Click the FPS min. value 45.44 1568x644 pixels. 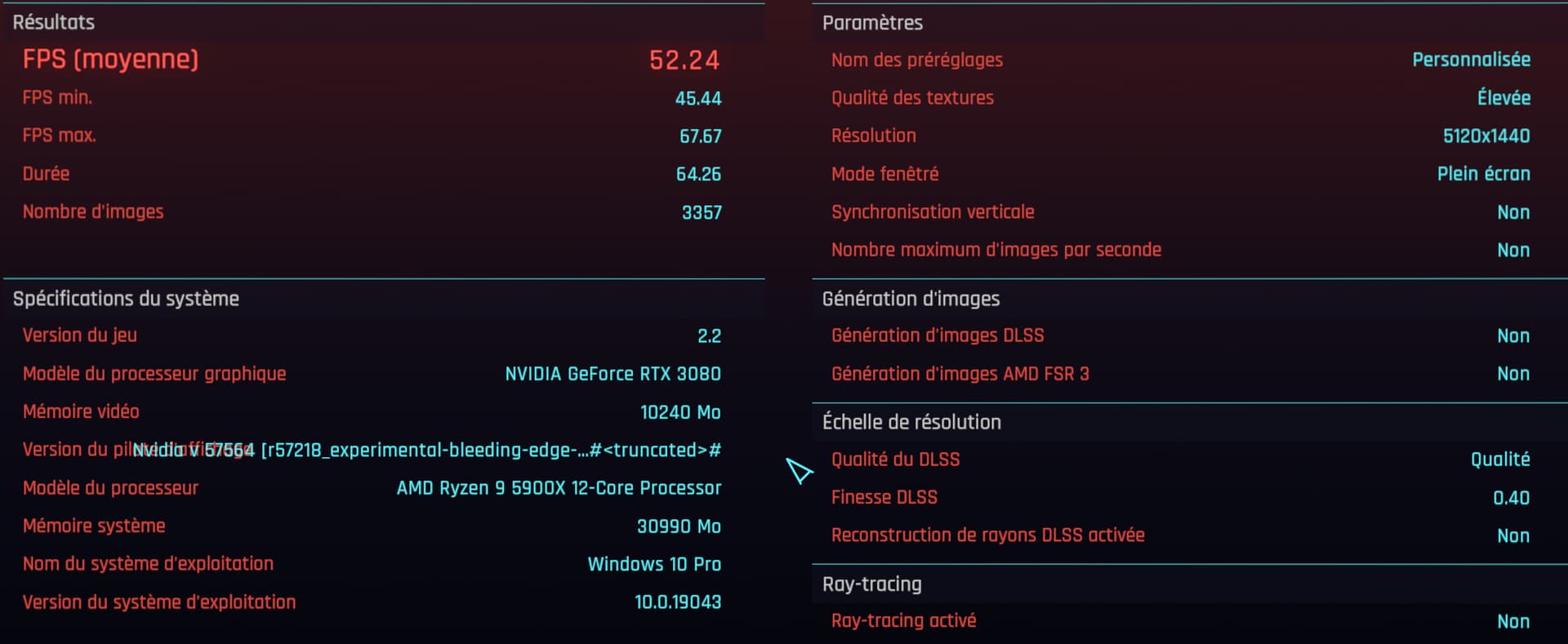pos(698,98)
